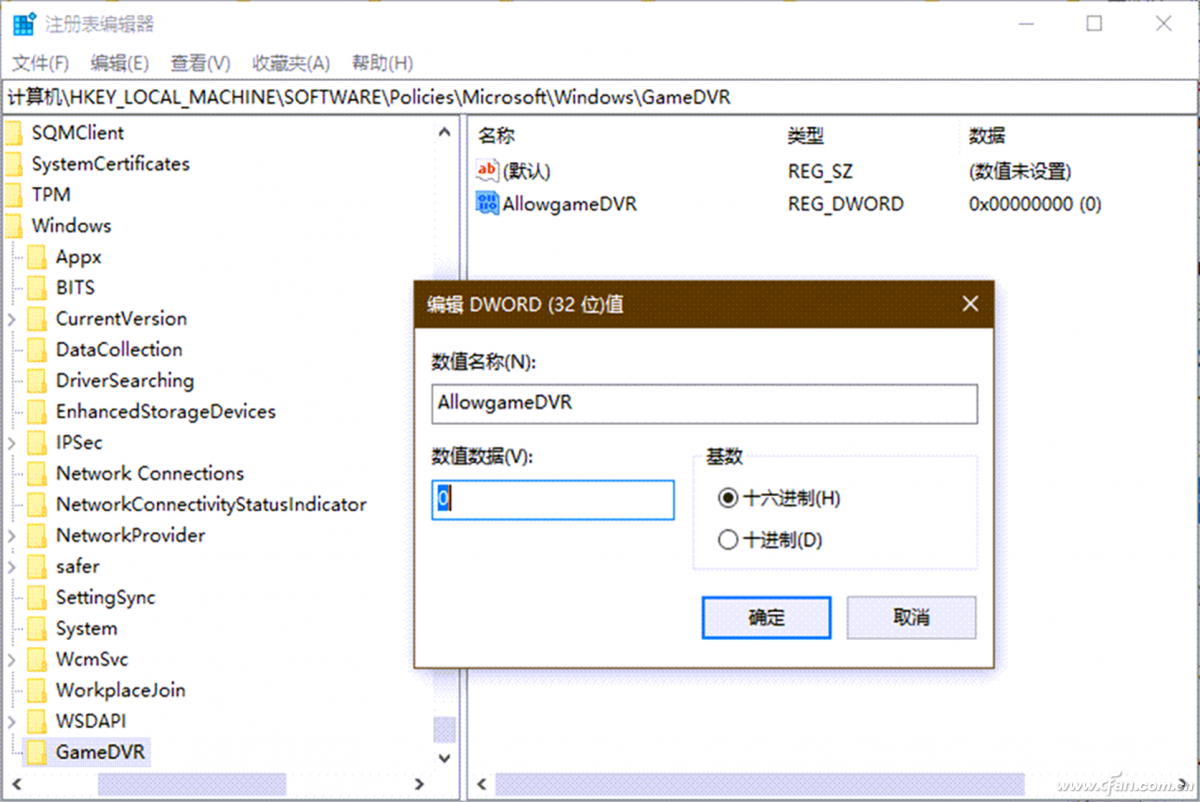Maximize the Registry Editor window
The width and height of the screenshot is (1200, 802).
(1094, 24)
